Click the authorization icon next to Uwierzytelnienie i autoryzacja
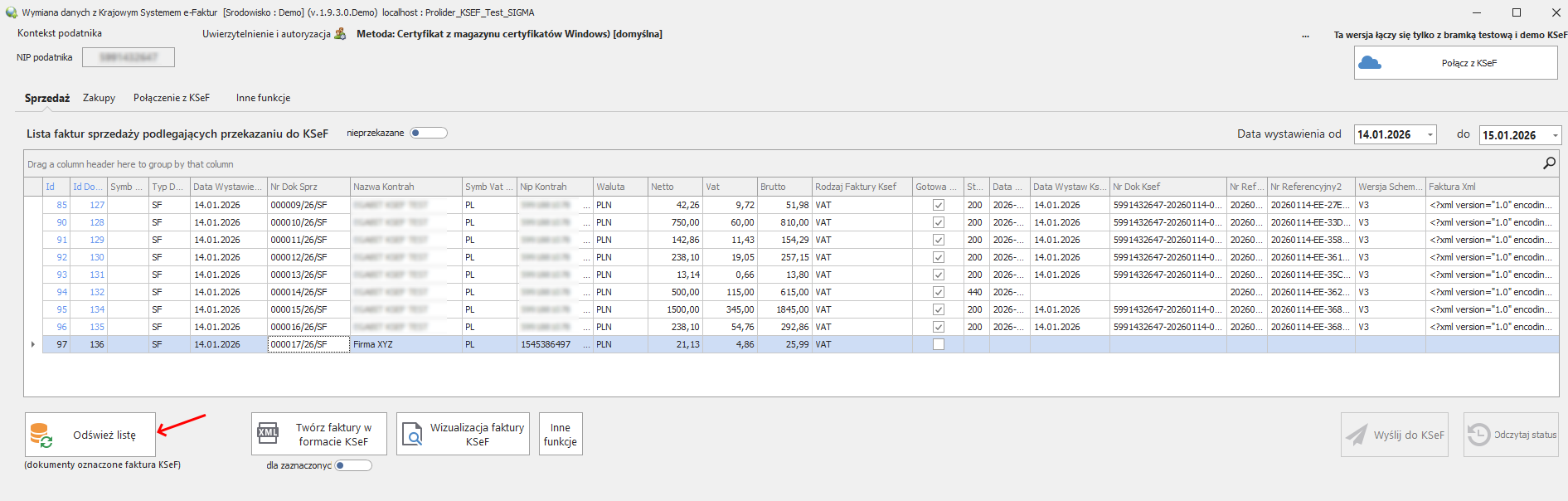This screenshot has height=501, width=1568. (340, 34)
